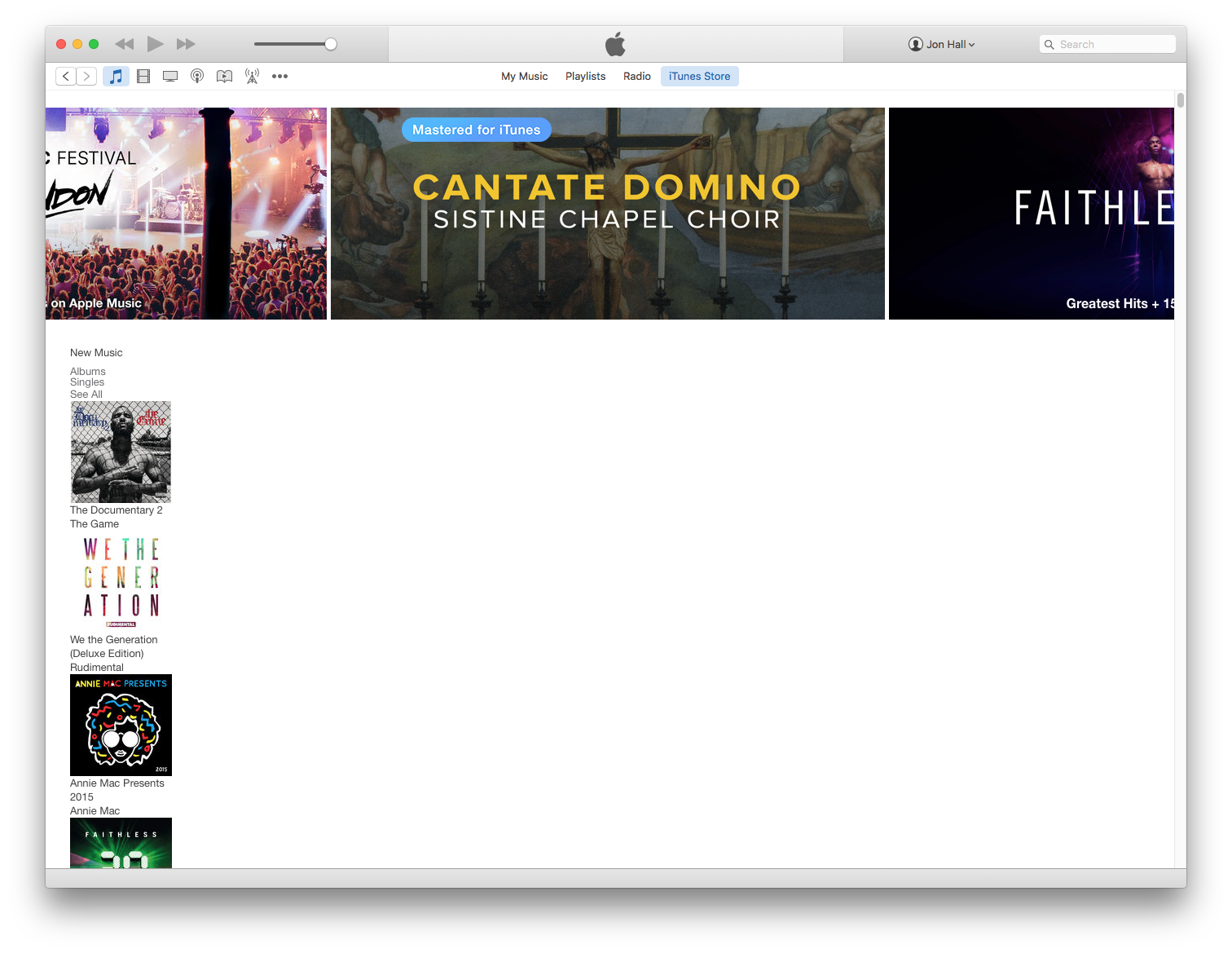
Task: Open the Festival on Apple Music banner
Action: click(x=186, y=214)
